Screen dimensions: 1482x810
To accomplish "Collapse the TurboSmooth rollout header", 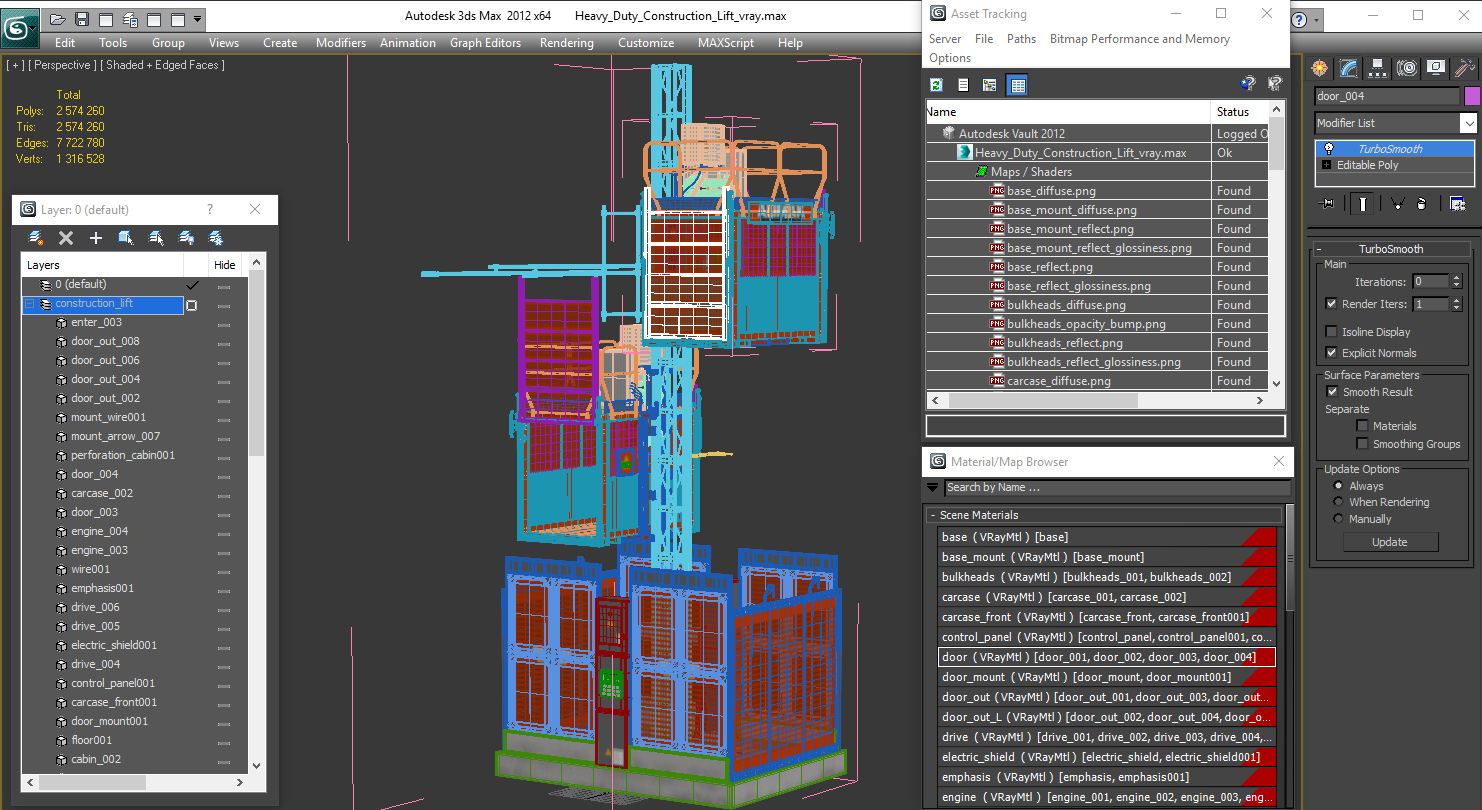I will pos(1391,249).
